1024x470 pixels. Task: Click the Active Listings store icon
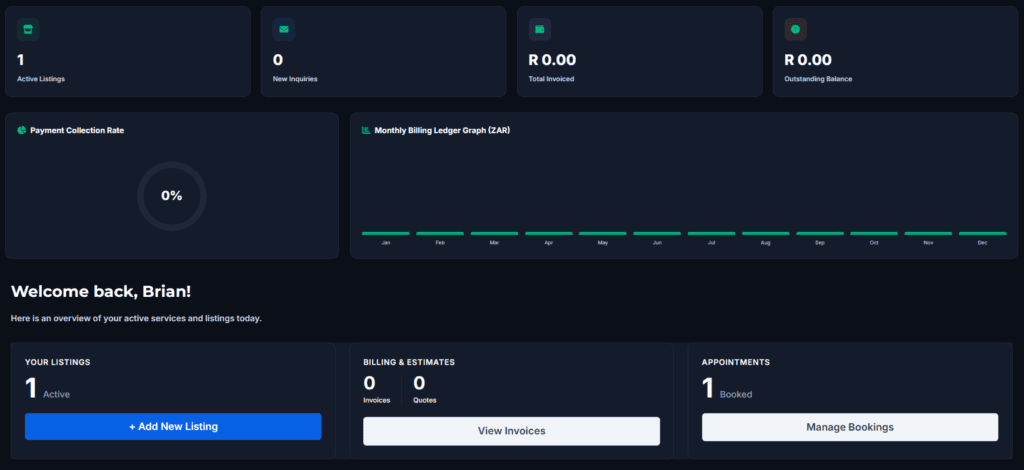pos(28,29)
